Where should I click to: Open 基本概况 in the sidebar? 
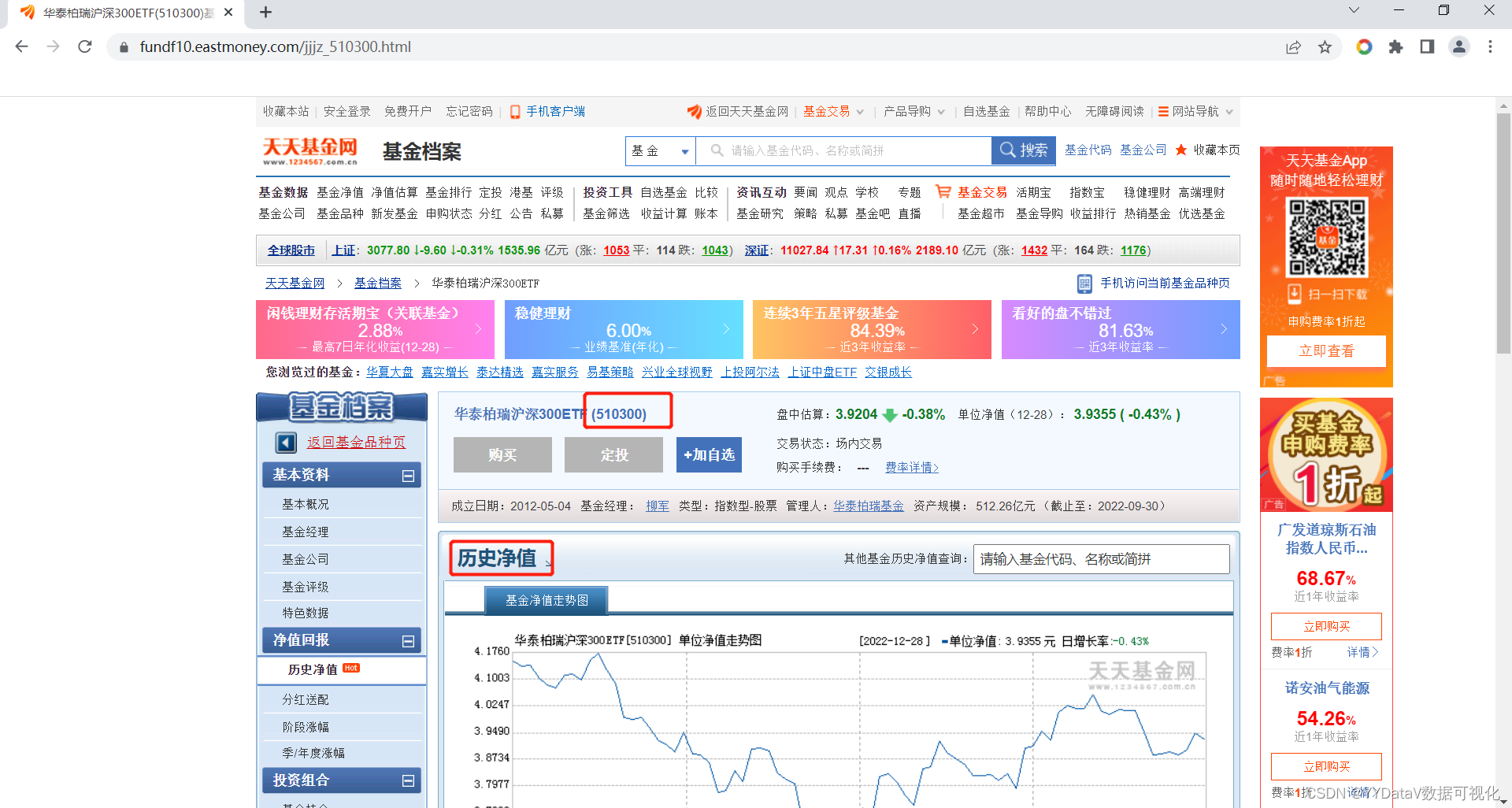306,504
